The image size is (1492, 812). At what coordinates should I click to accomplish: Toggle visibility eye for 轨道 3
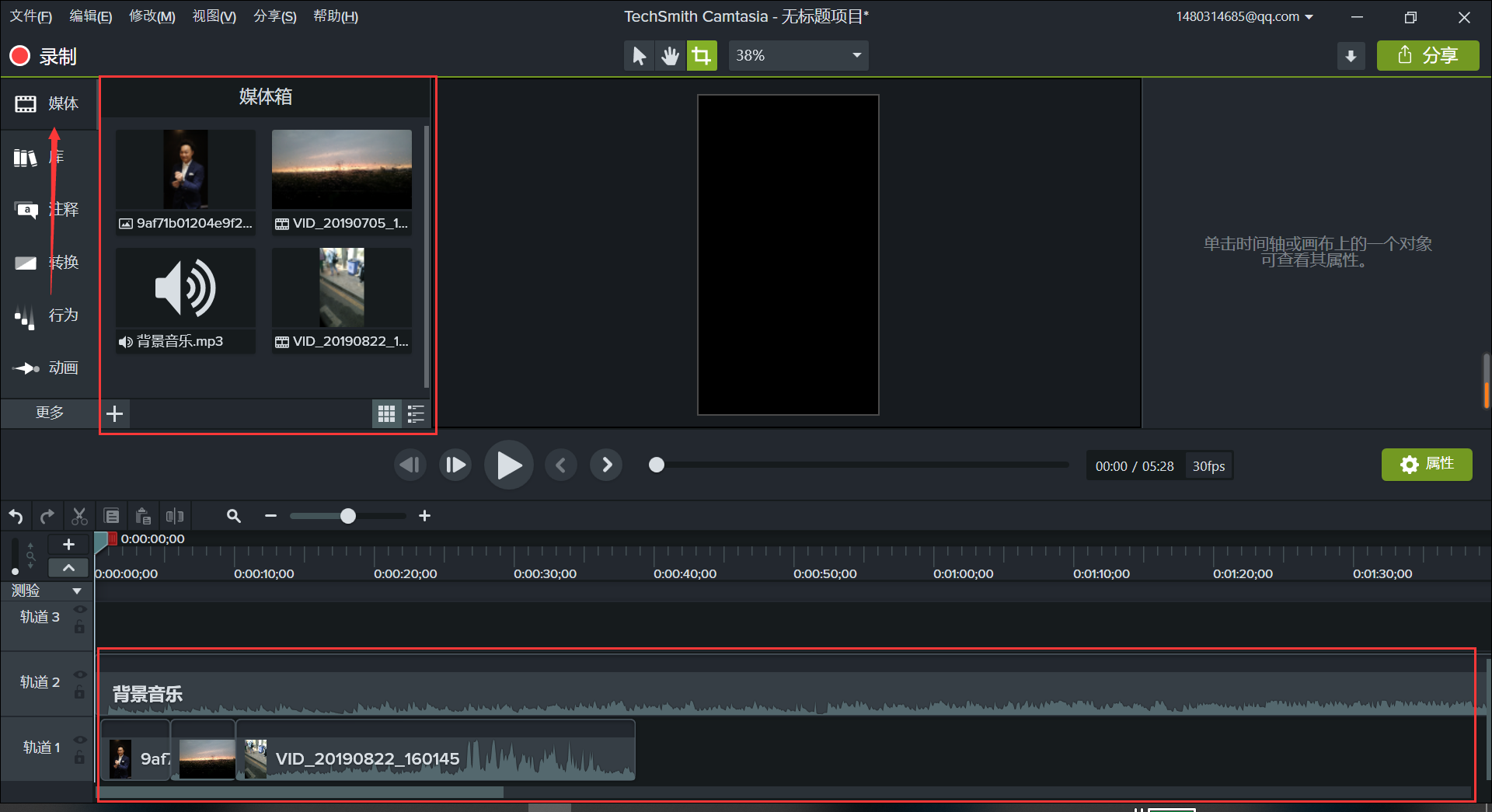[x=79, y=609]
